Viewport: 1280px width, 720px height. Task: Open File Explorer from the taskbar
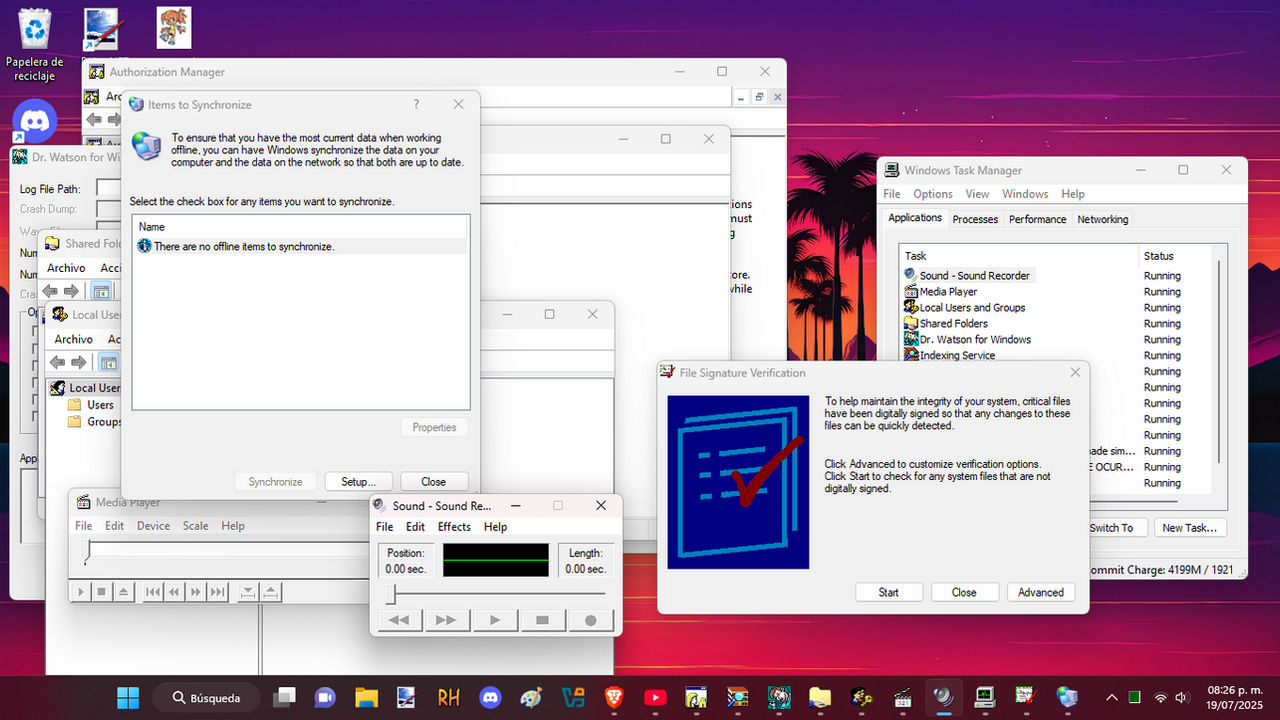click(x=366, y=697)
